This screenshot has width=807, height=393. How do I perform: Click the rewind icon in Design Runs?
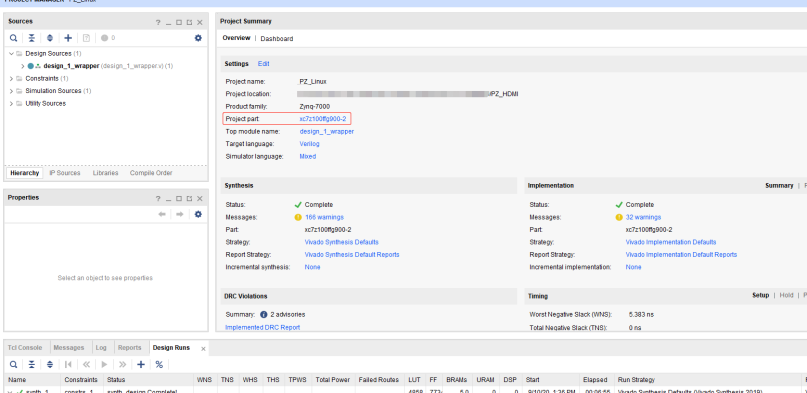pos(86,364)
